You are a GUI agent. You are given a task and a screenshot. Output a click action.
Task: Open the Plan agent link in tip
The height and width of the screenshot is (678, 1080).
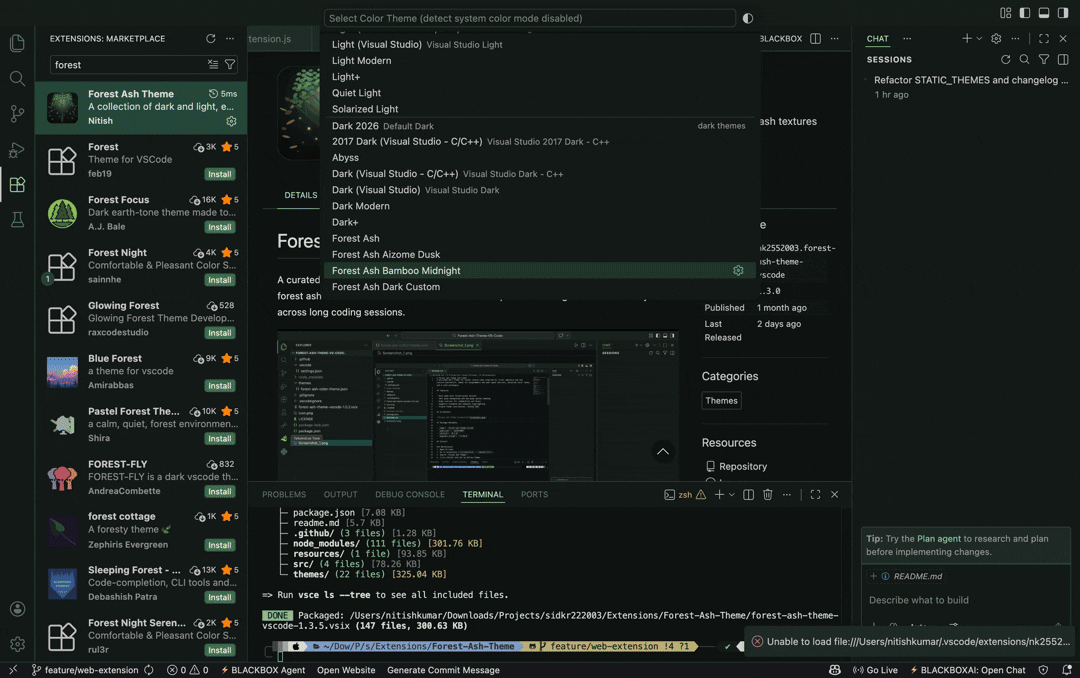point(938,539)
